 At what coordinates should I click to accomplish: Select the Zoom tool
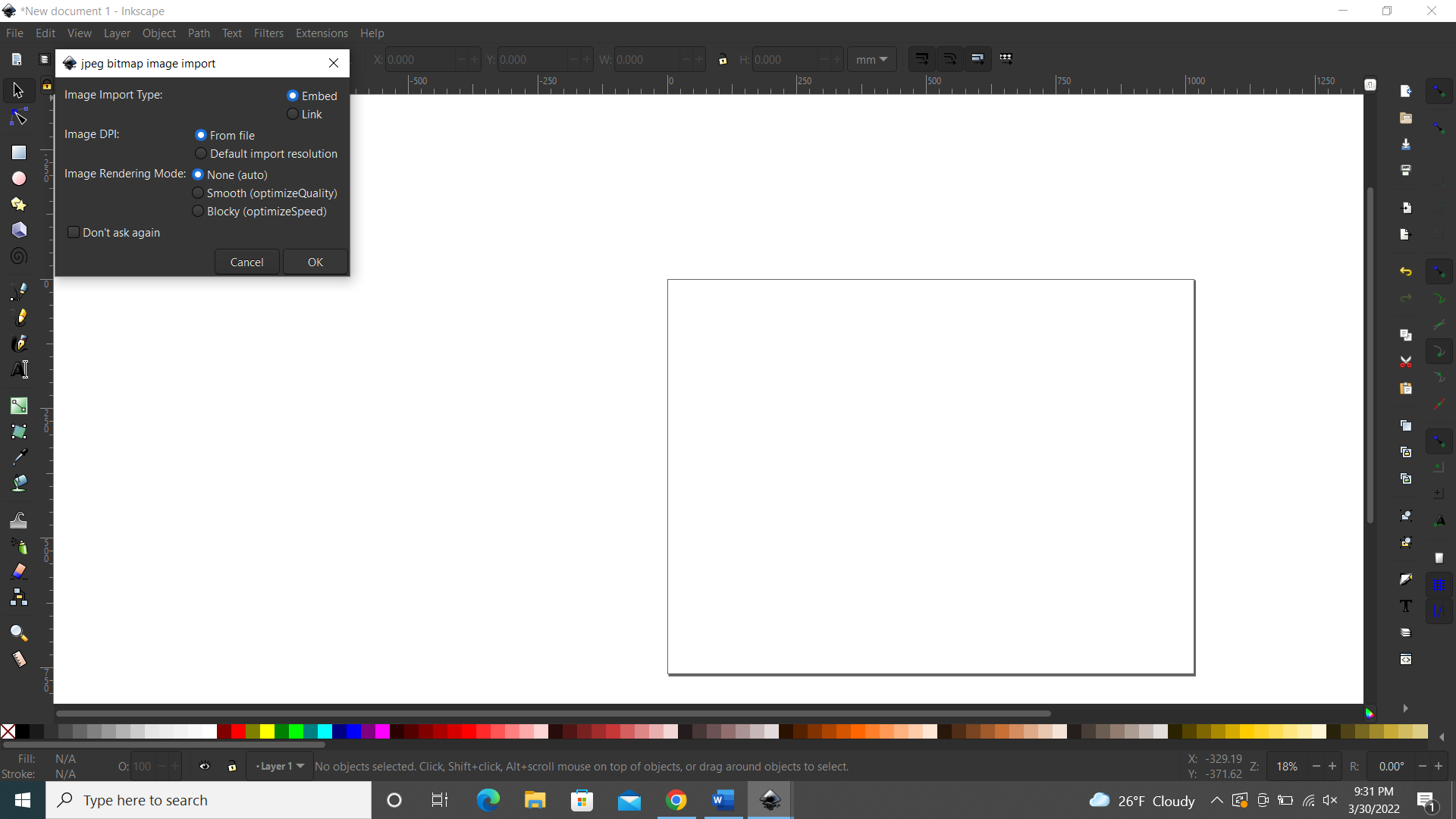(17, 633)
